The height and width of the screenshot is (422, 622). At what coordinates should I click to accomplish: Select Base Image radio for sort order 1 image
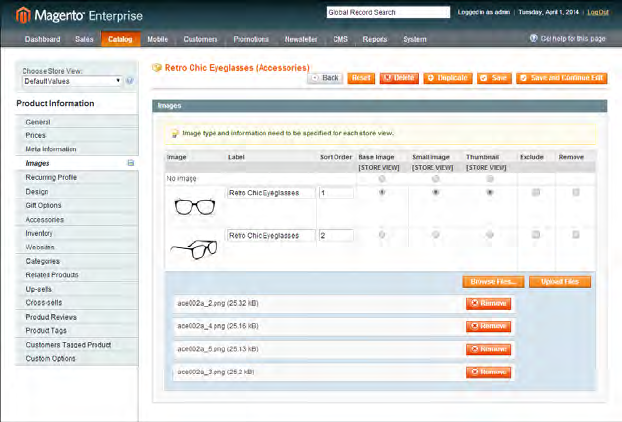click(382, 192)
